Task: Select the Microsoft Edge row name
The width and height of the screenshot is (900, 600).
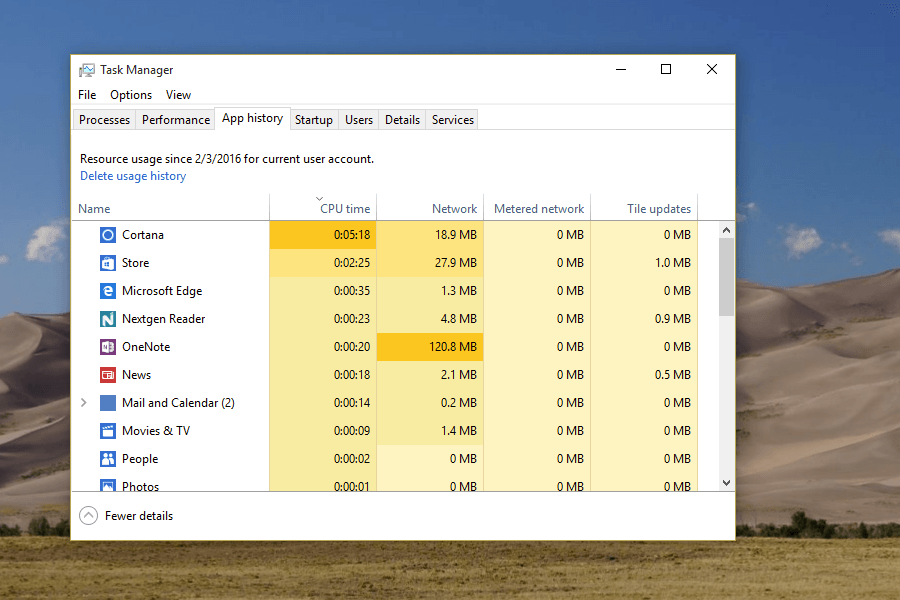Action: [162, 291]
